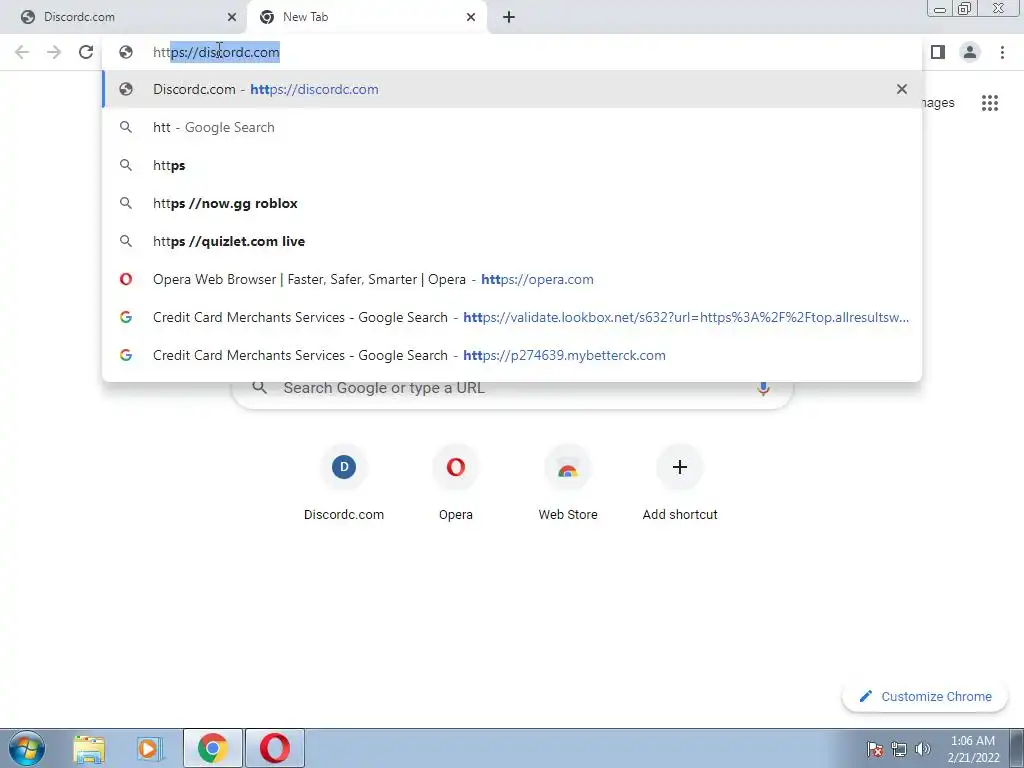The height and width of the screenshot is (768, 1024).
Task: Close the Discordc.com tab
Action: pyautogui.click(x=232, y=17)
